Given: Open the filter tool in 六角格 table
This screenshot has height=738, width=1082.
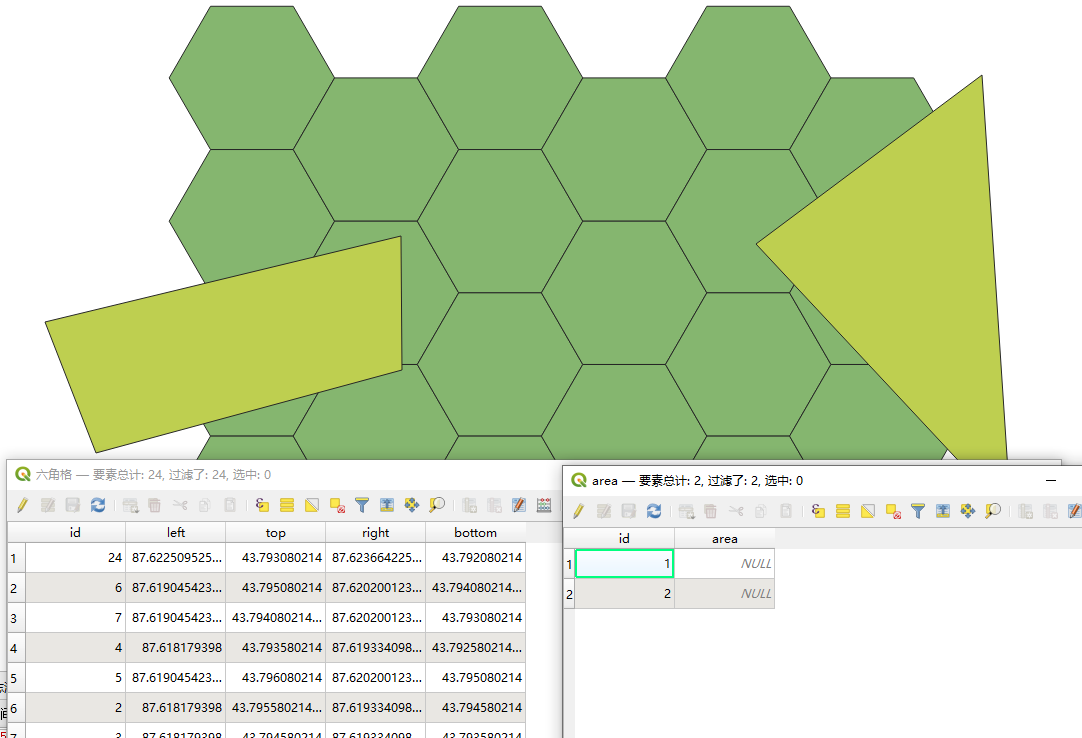Looking at the screenshot, I should 362,506.
